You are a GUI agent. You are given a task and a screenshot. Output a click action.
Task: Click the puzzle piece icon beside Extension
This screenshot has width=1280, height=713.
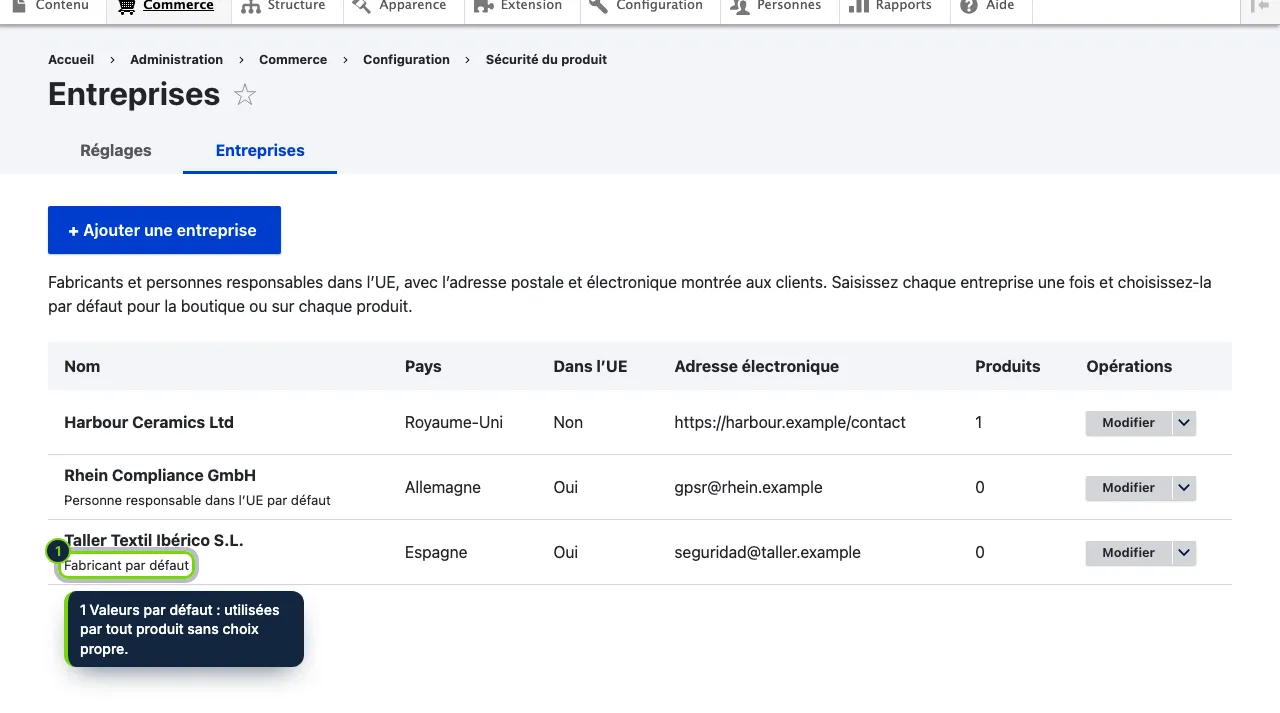(484, 6)
